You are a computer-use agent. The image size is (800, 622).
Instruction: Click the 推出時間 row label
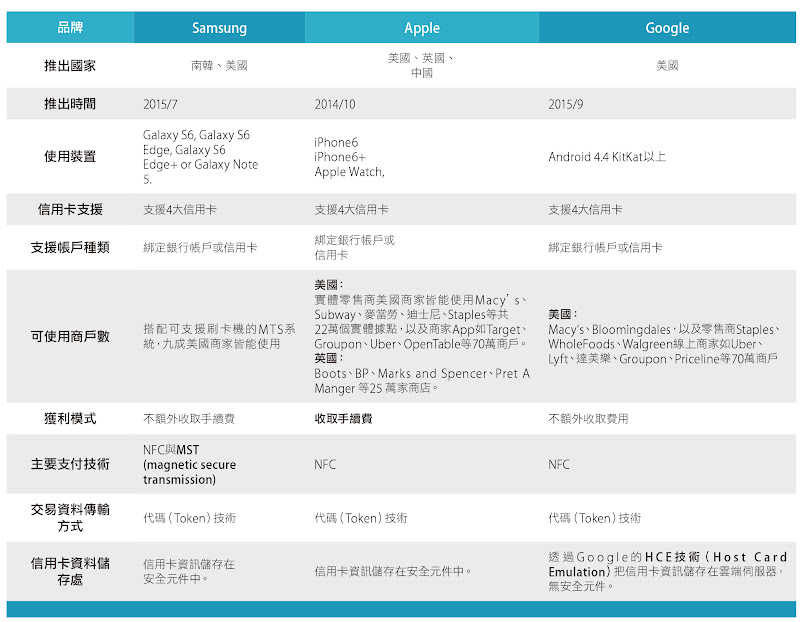70,104
